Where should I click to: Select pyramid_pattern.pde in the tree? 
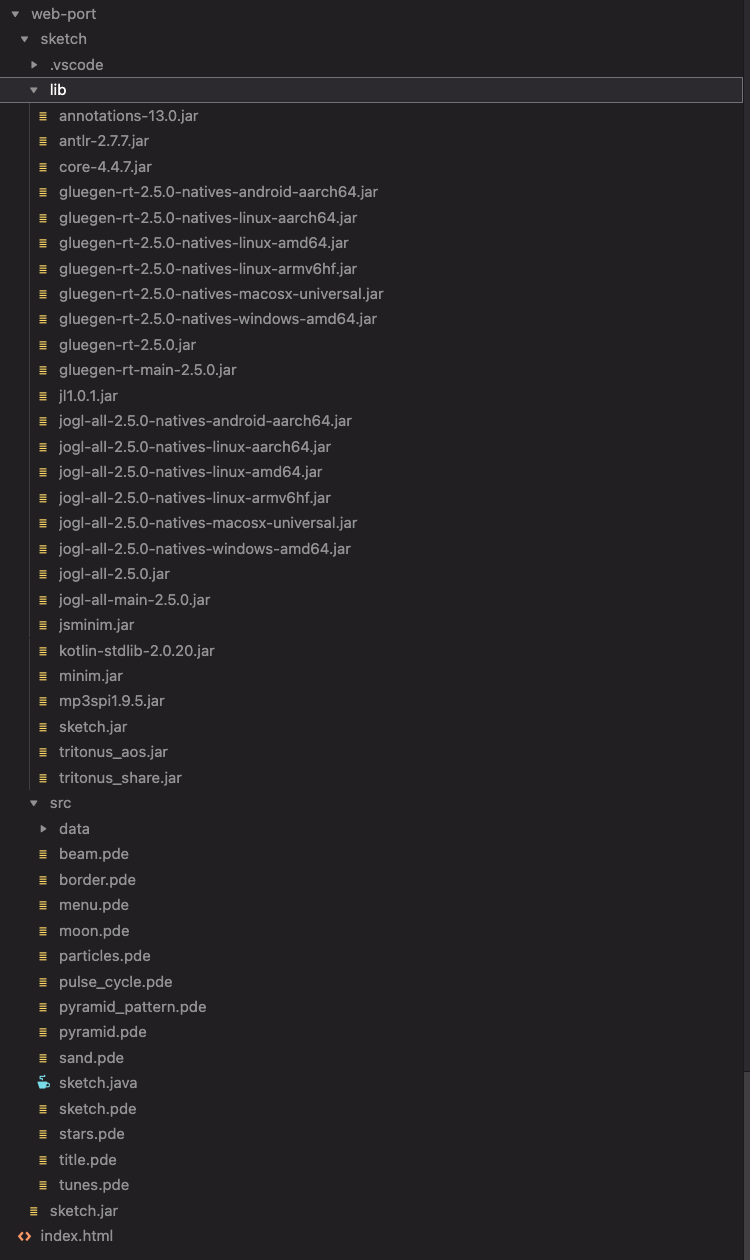coord(132,1007)
